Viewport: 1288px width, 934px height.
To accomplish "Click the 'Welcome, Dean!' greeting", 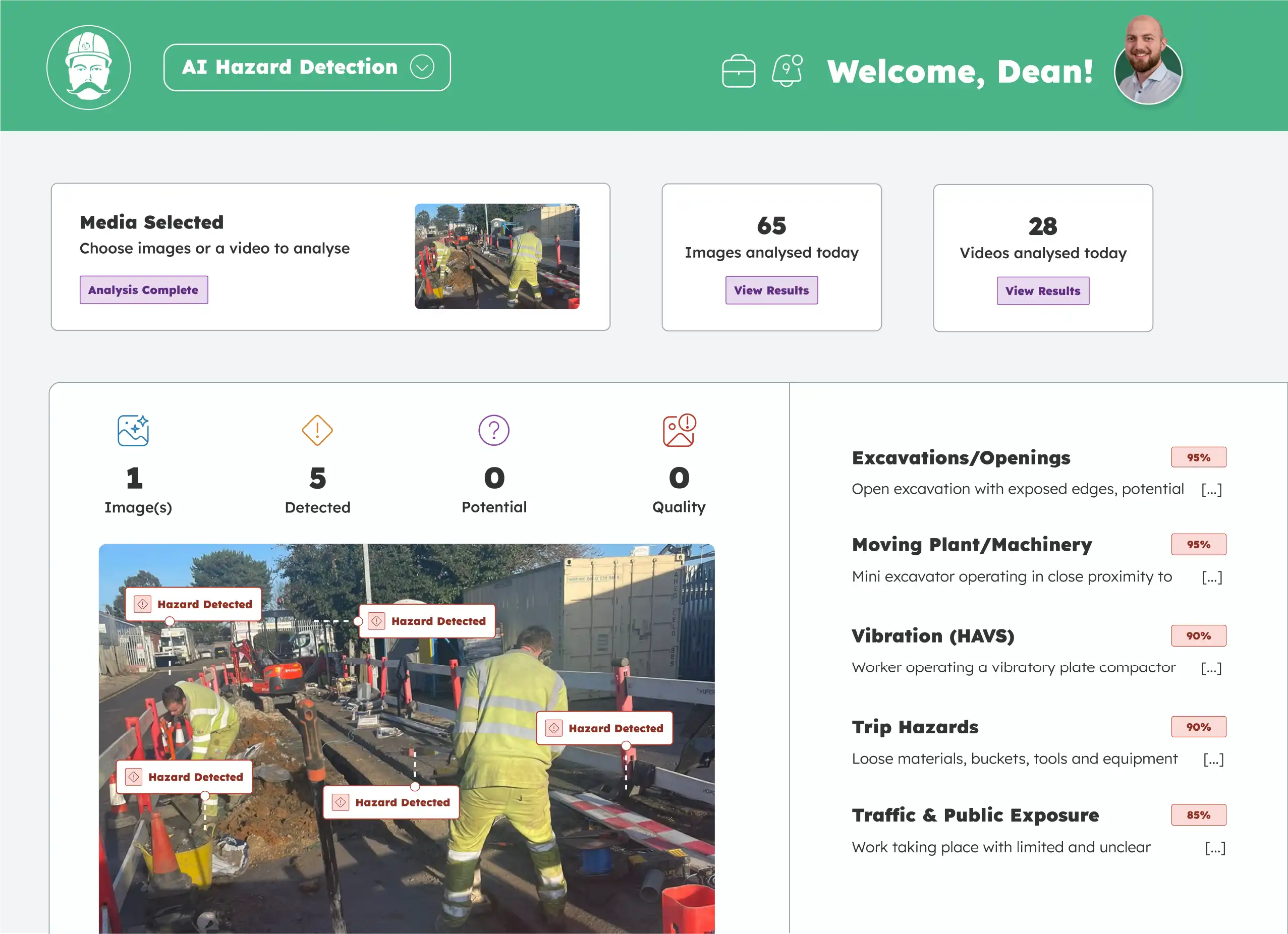I will pyautogui.click(x=960, y=72).
